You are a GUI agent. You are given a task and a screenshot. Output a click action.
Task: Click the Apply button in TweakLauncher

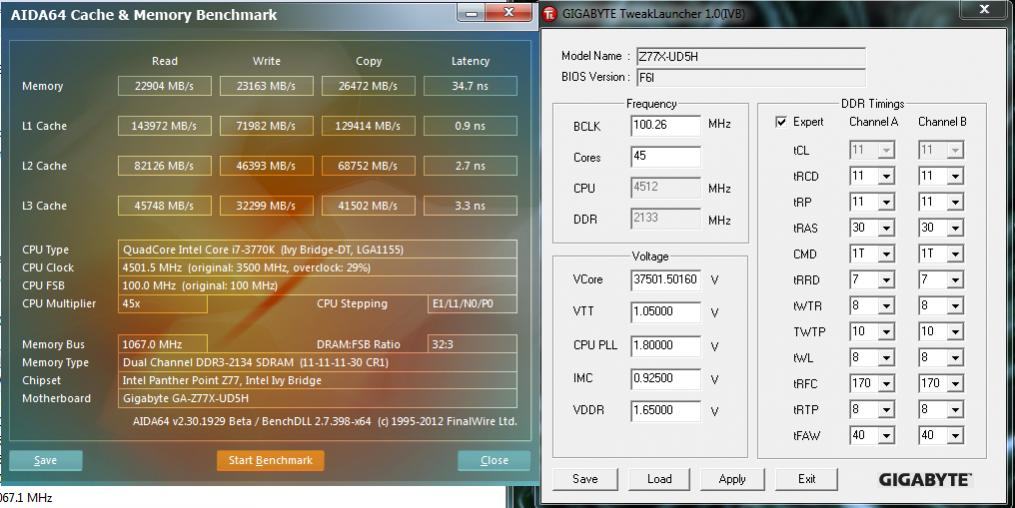tap(732, 479)
